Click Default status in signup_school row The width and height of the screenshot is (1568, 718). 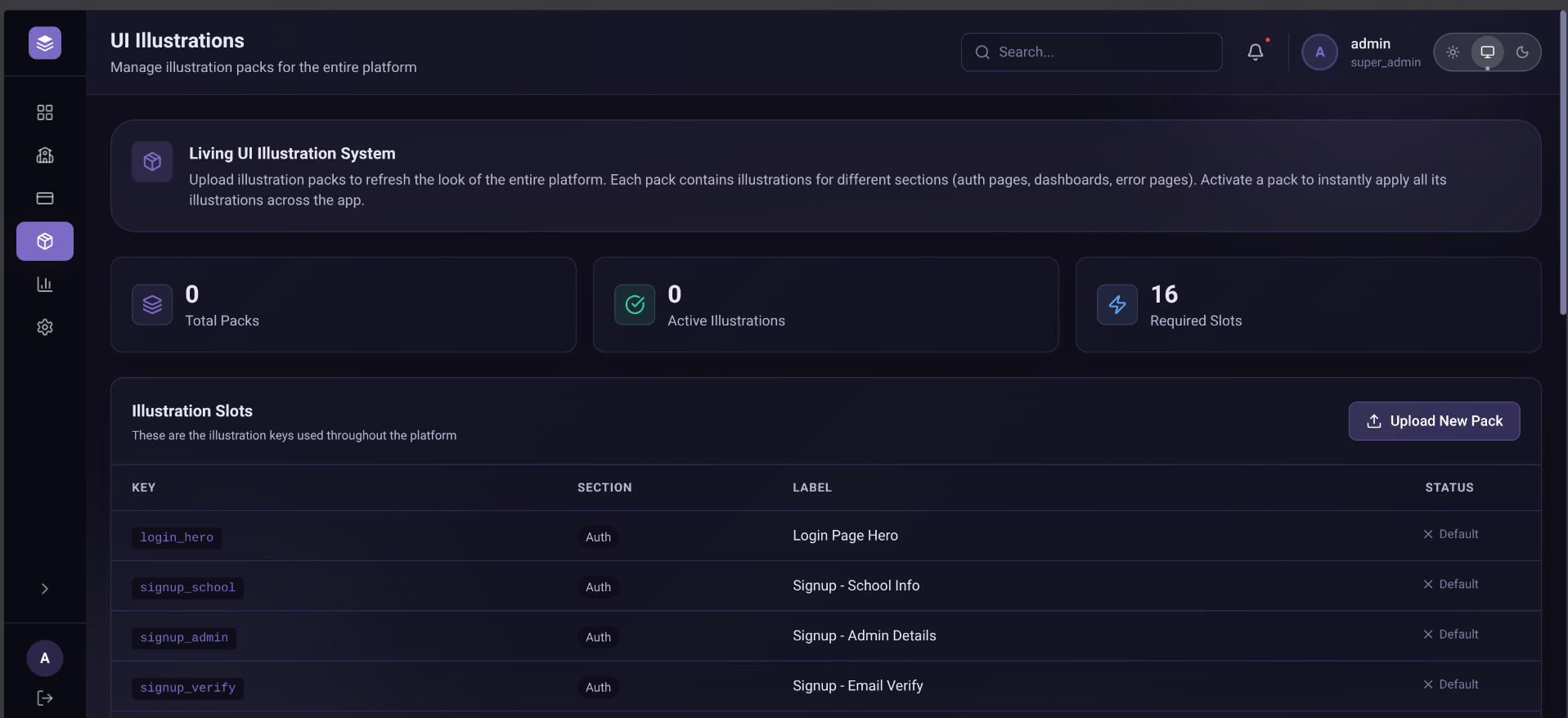pyautogui.click(x=1450, y=584)
